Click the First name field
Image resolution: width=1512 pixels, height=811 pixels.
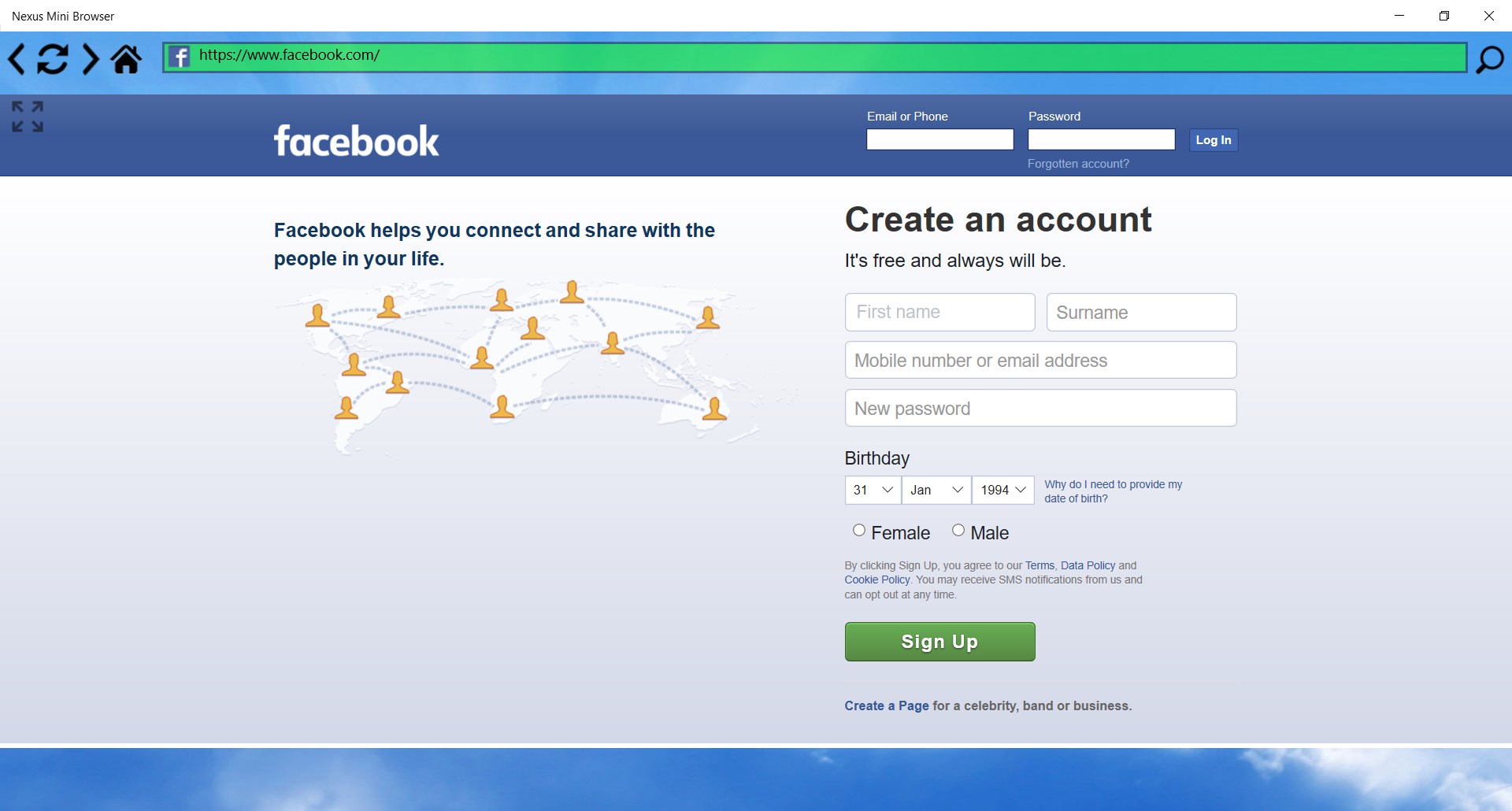pos(939,313)
